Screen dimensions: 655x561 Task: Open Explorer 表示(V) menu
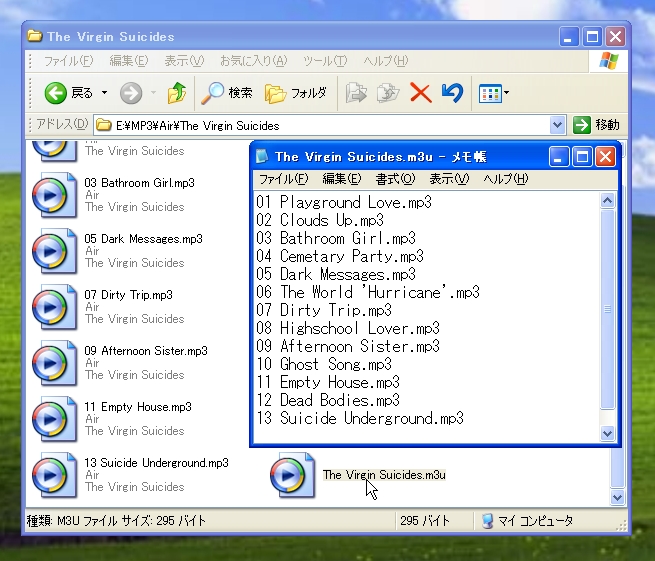(184, 61)
